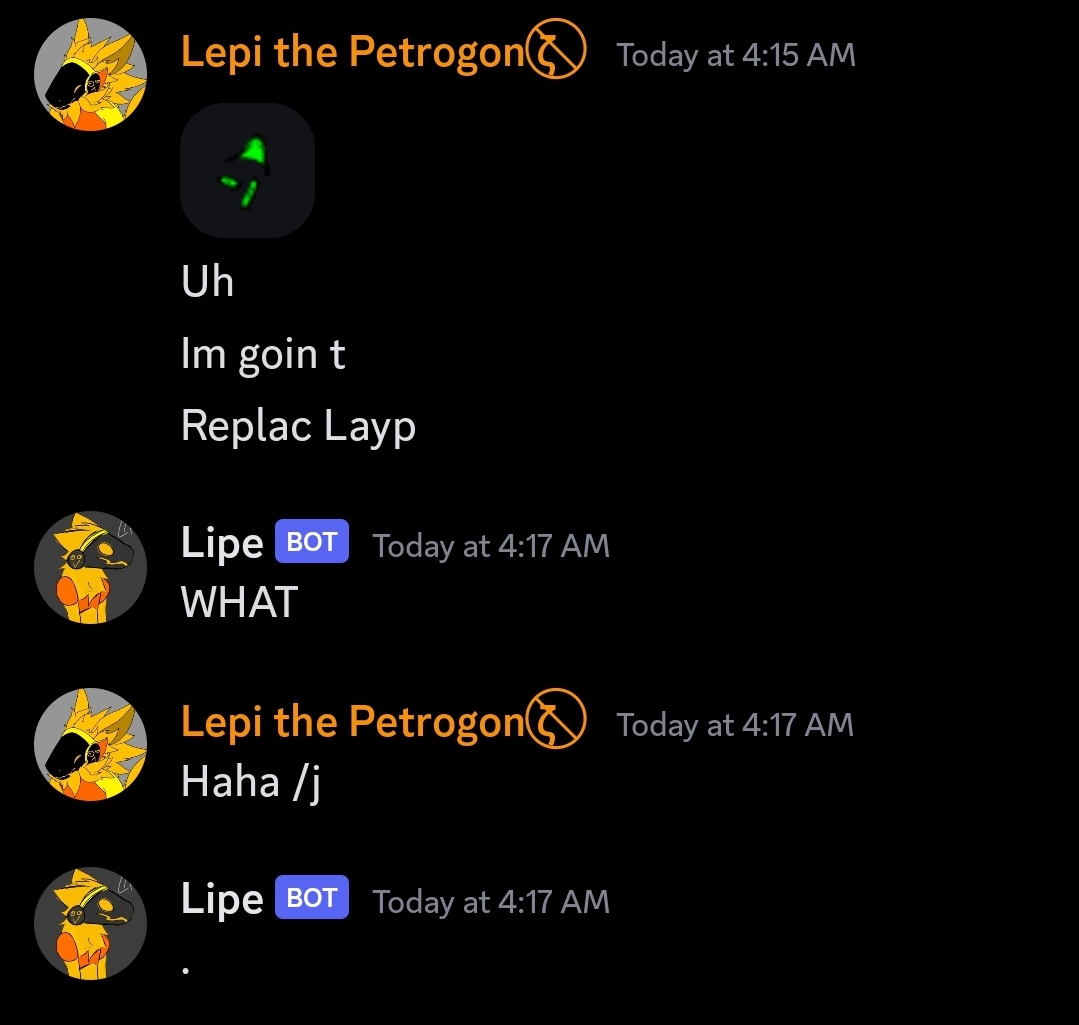Open the green emoji image attachment
Image resolution: width=1079 pixels, height=1025 pixels.
pos(247,170)
